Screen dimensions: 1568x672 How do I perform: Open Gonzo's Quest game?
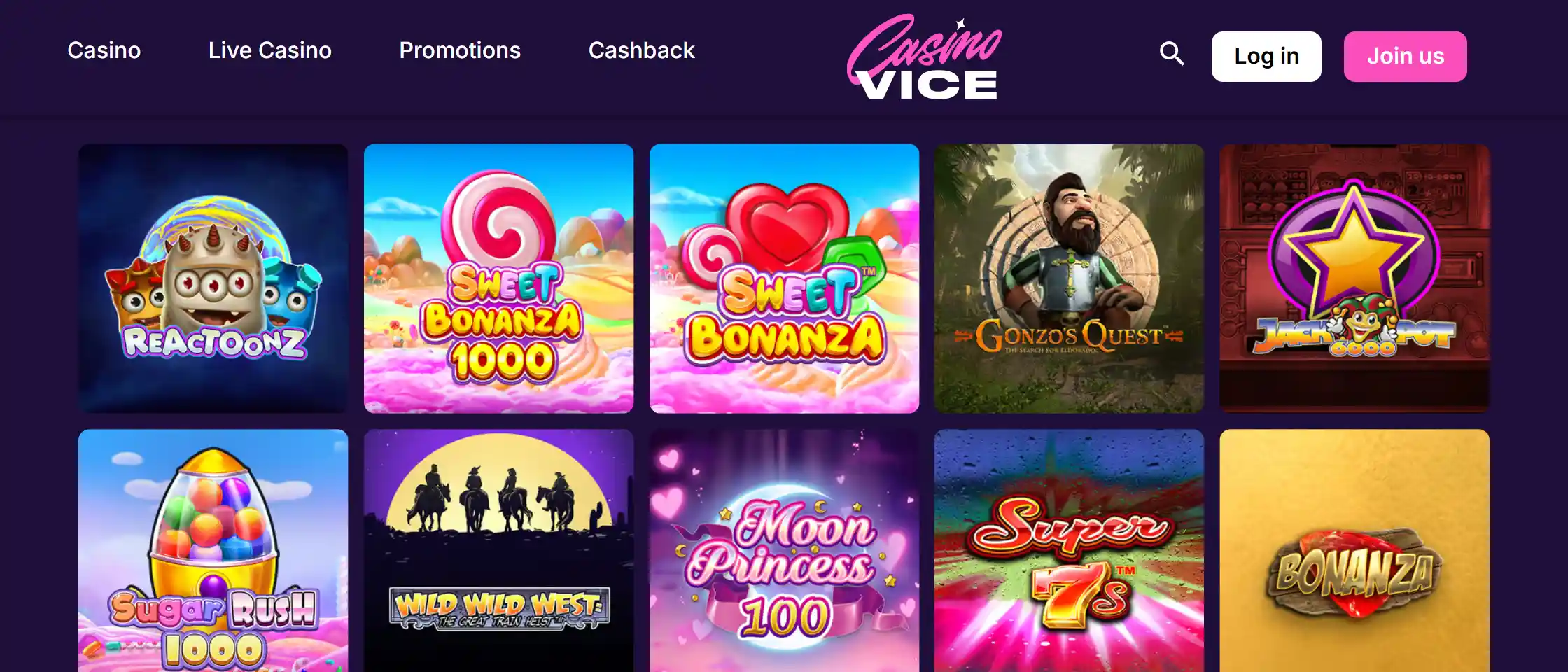point(1070,279)
